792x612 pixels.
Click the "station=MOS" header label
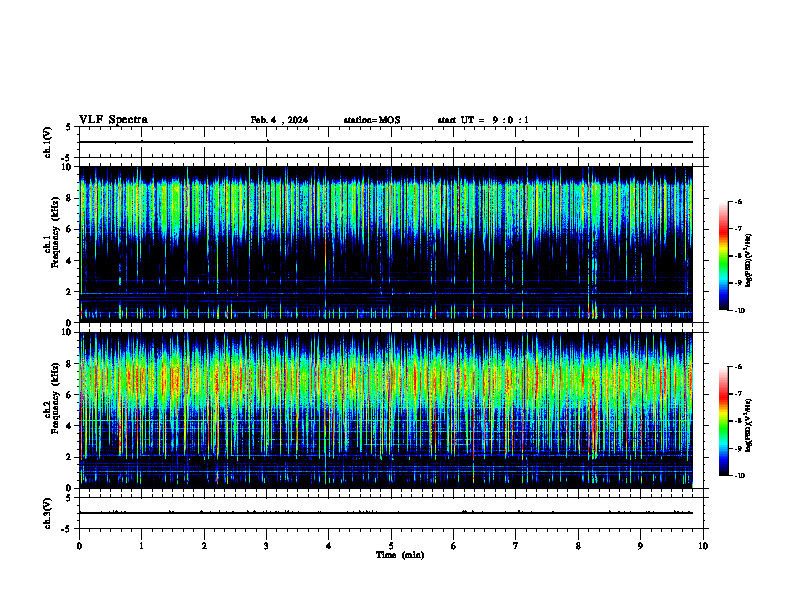coord(372,120)
